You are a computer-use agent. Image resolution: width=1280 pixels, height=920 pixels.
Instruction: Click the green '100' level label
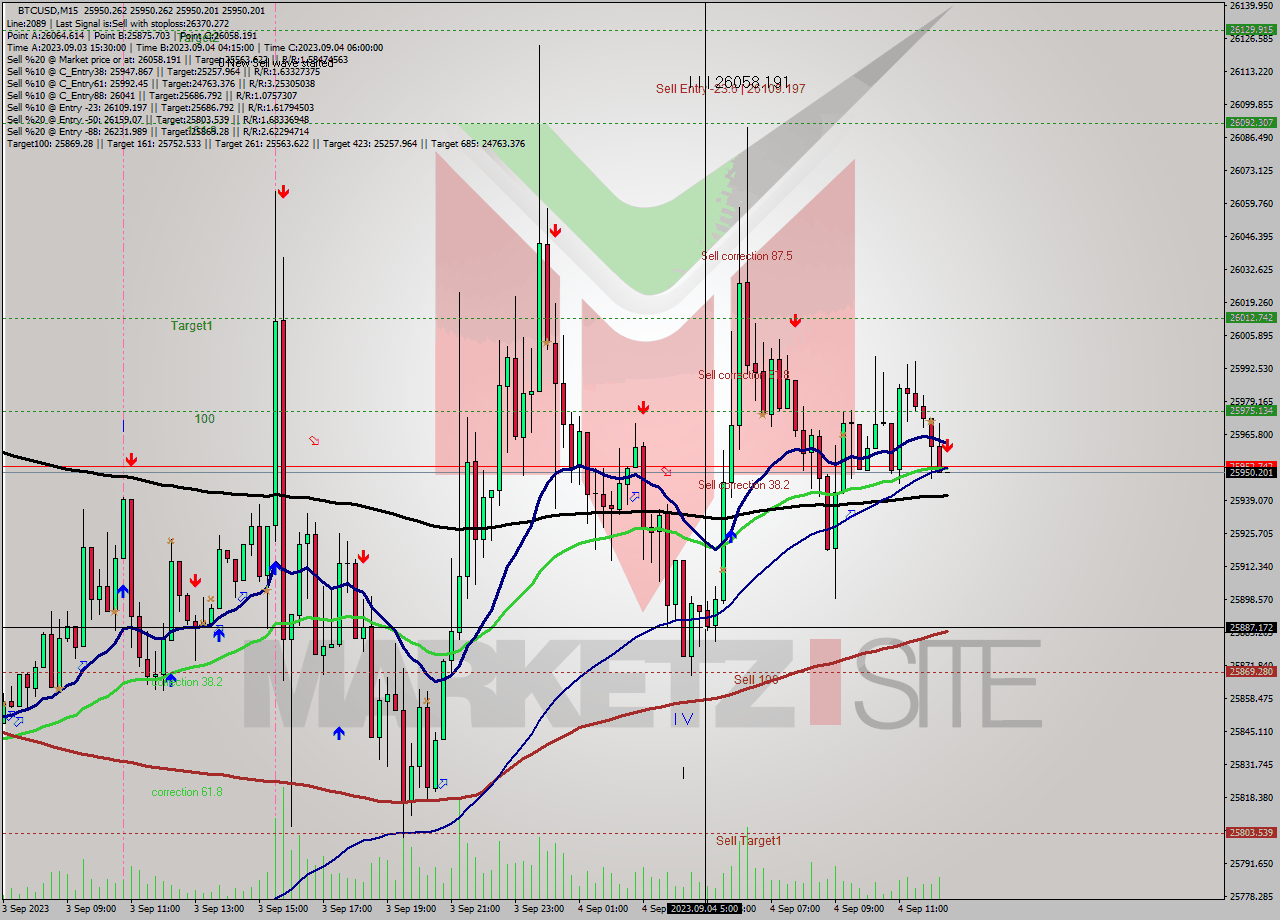[204, 419]
